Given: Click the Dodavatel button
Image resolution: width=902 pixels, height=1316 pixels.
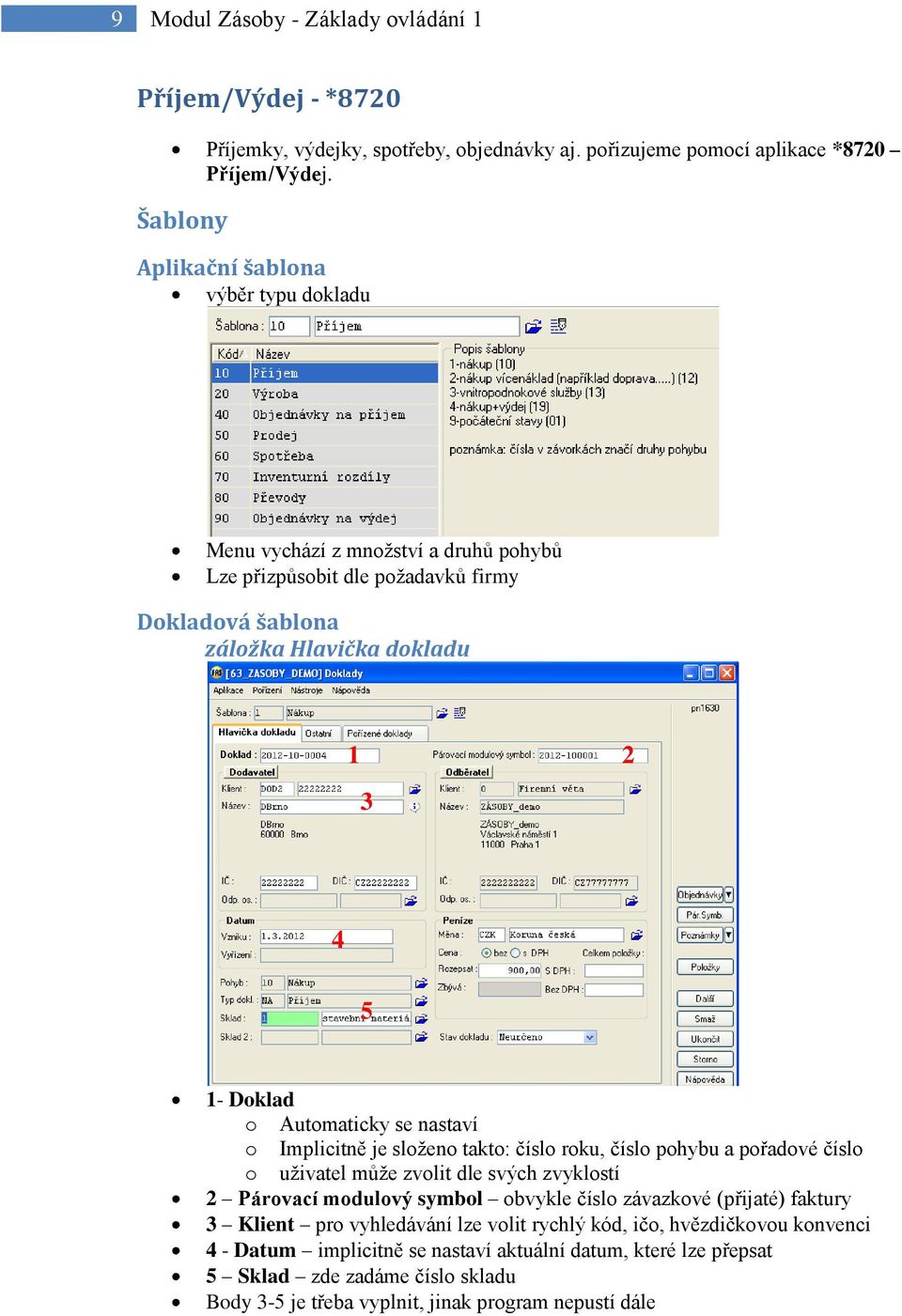Looking at the screenshot, I should [x=253, y=772].
